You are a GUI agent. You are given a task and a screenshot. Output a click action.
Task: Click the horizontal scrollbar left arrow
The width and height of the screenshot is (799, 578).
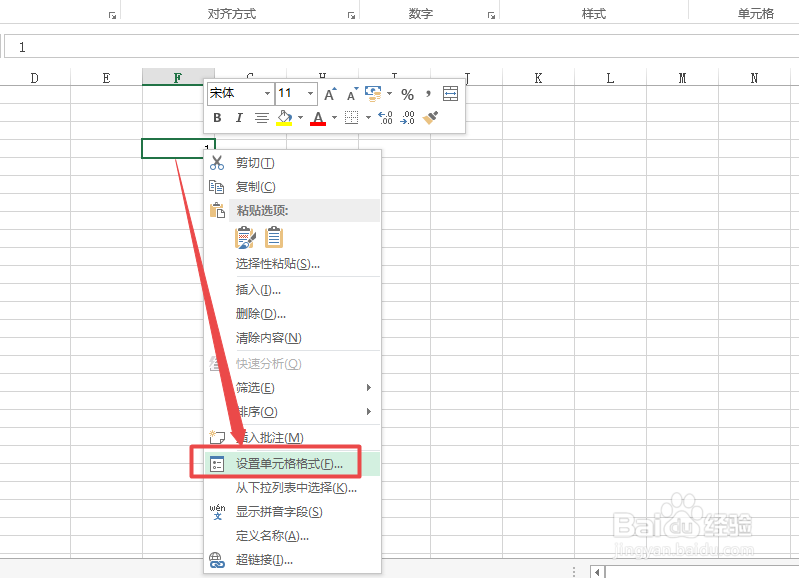(597, 572)
